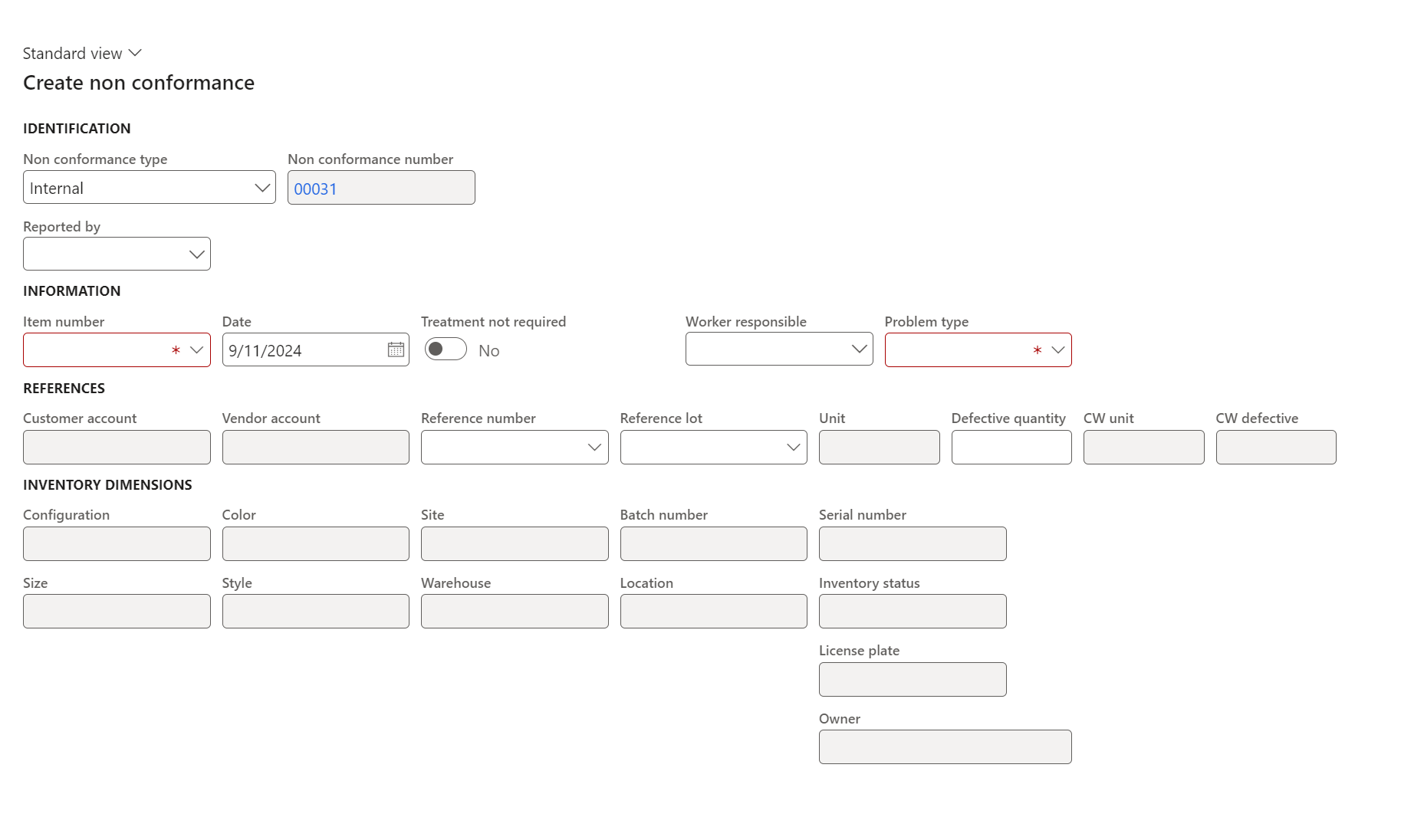
Task: Click the Vendor account field
Action: click(x=315, y=447)
